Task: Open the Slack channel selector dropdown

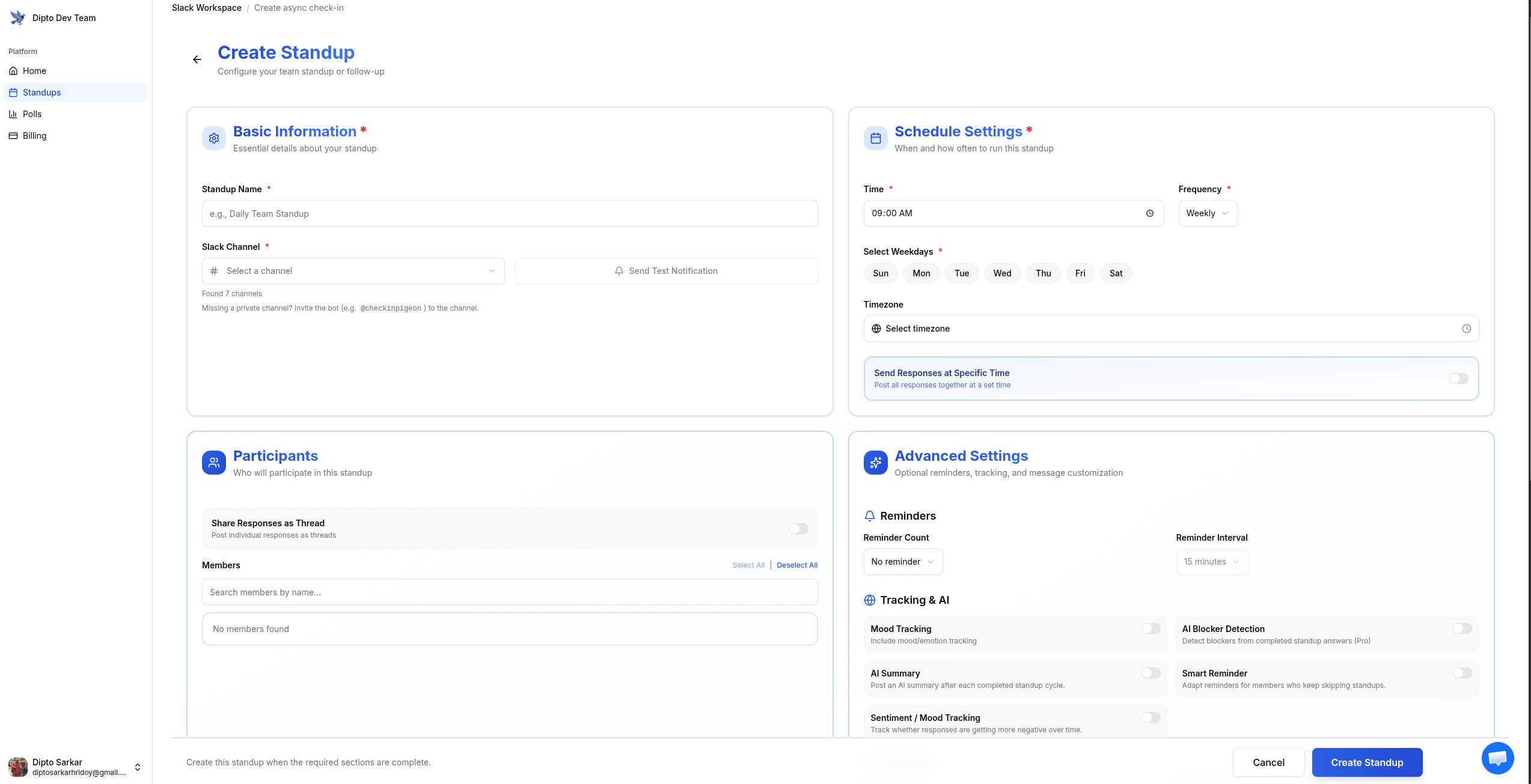Action: 353,271
